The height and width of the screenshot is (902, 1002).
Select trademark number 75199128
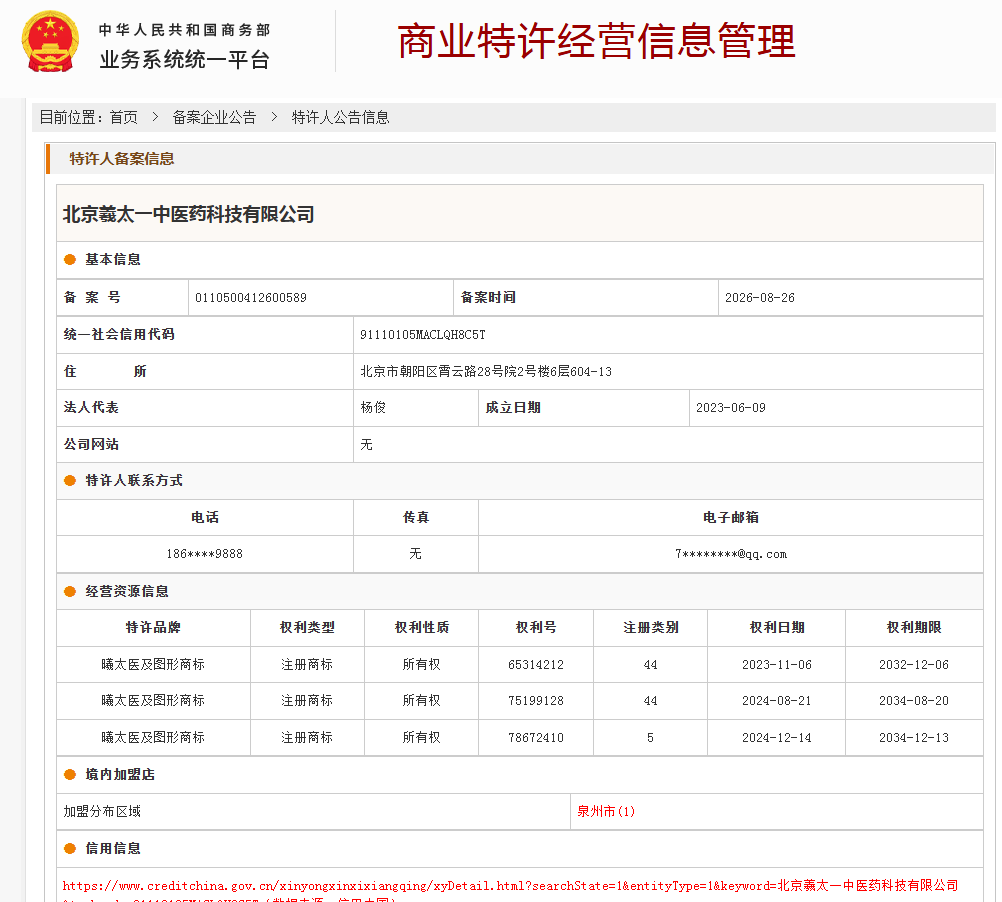(536, 701)
